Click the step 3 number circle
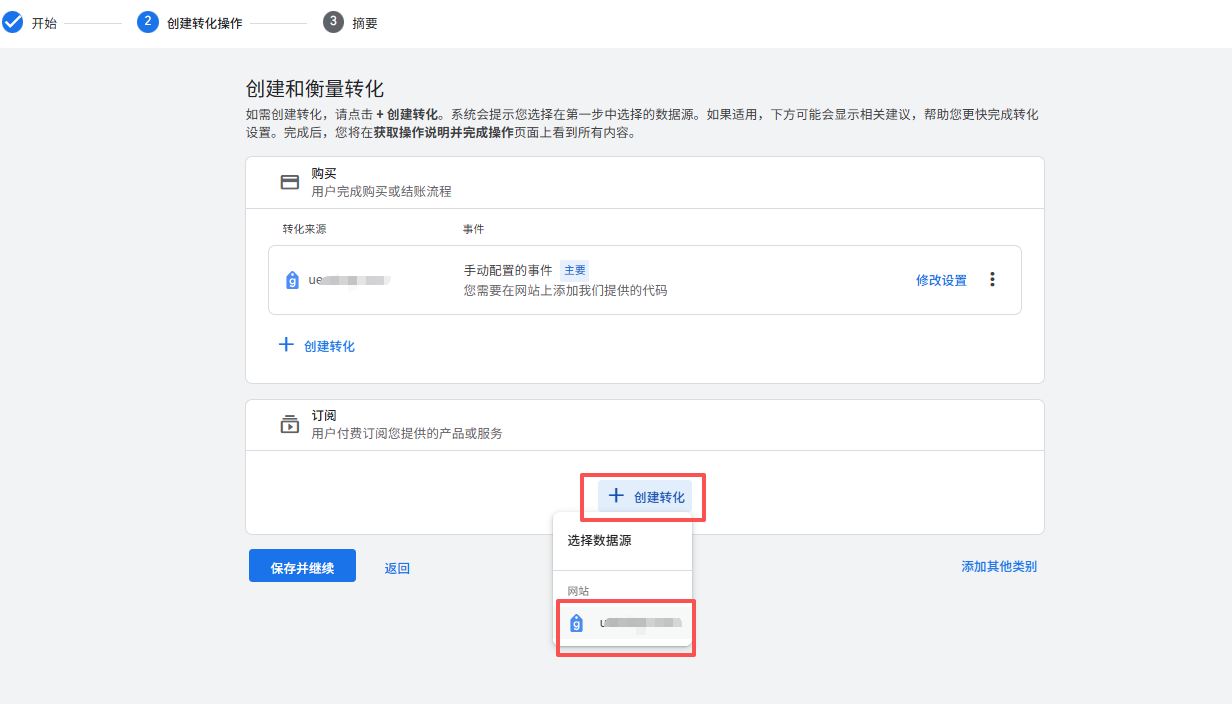Image resolution: width=1232 pixels, height=704 pixels. 333,22
